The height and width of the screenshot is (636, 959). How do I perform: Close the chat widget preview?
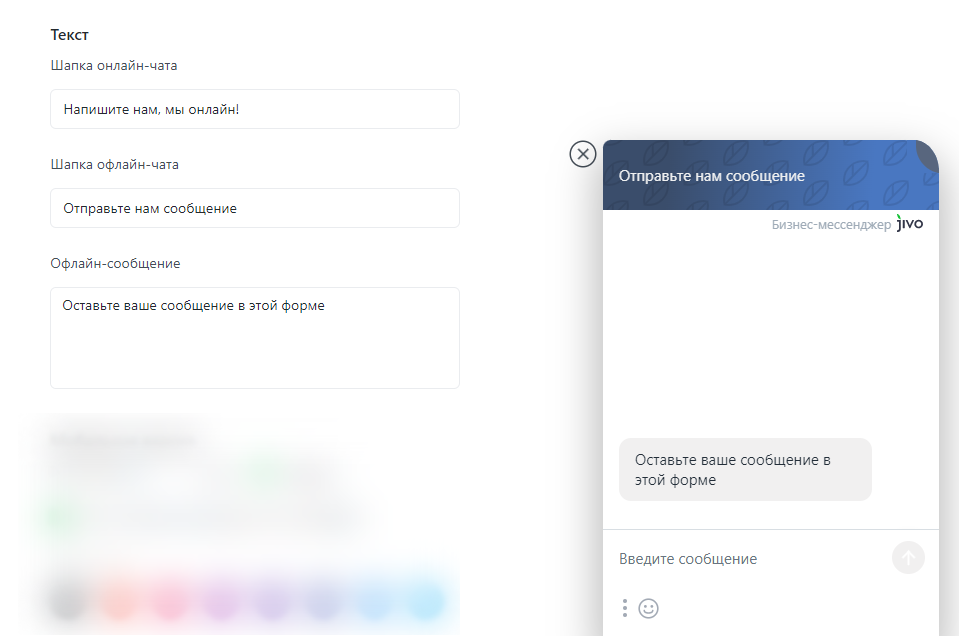tap(583, 154)
